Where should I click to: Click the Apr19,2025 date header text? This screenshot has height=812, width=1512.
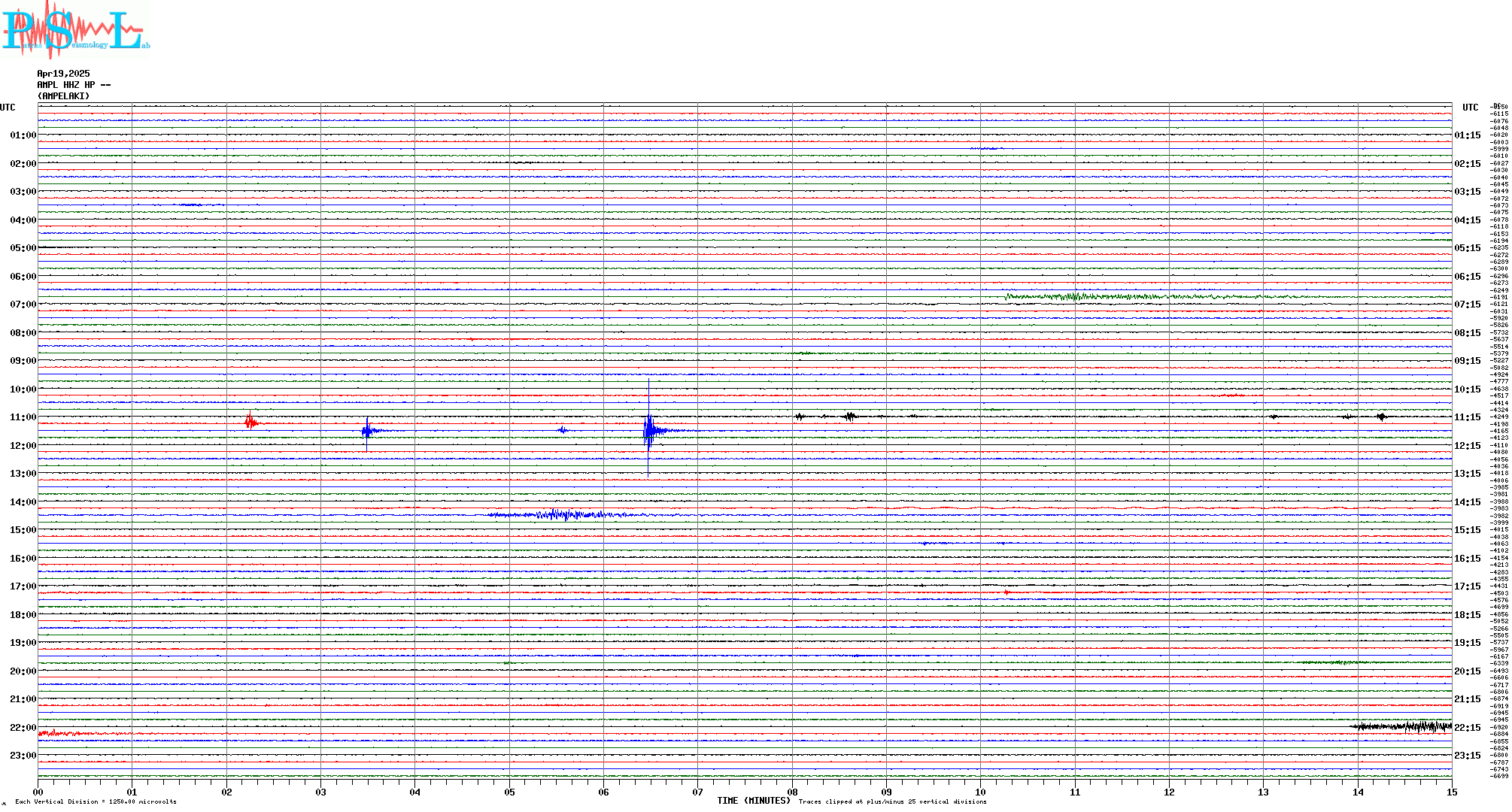coord(63,74)
